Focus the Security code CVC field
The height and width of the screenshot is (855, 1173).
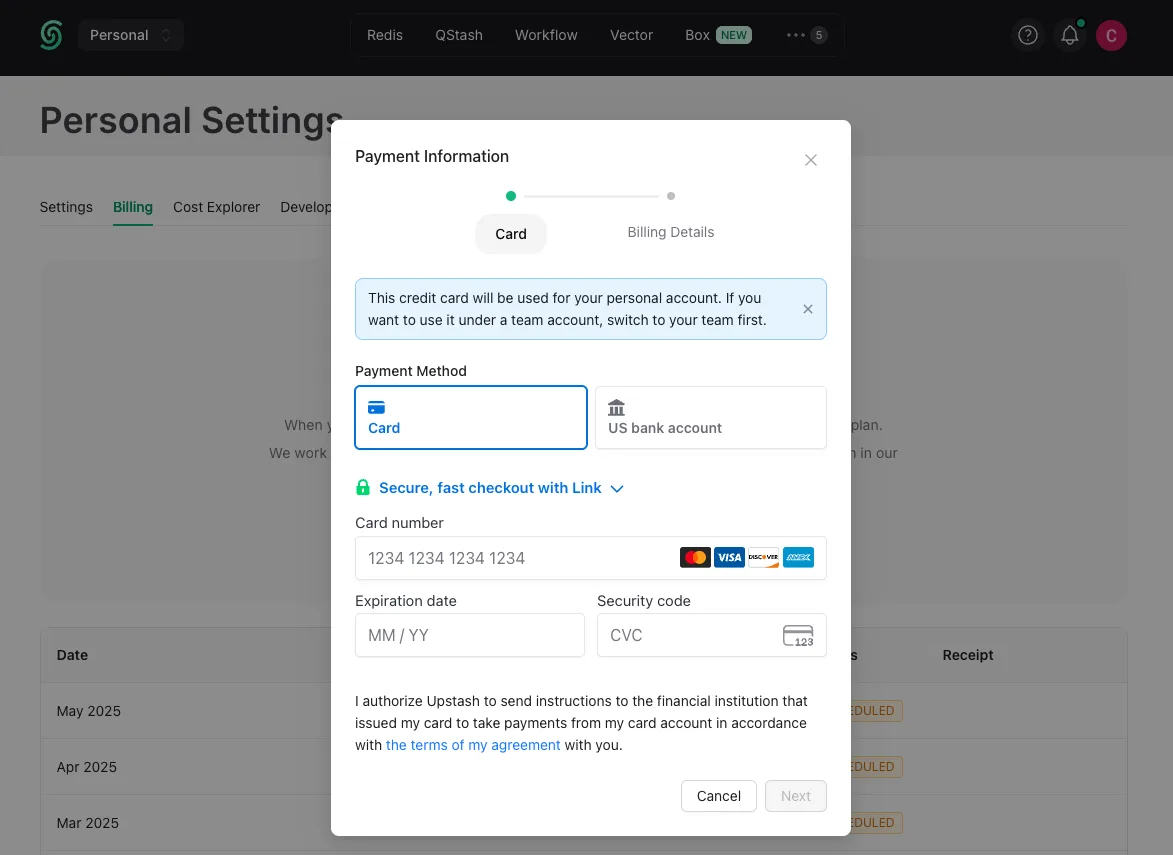(x=711, y=635)
